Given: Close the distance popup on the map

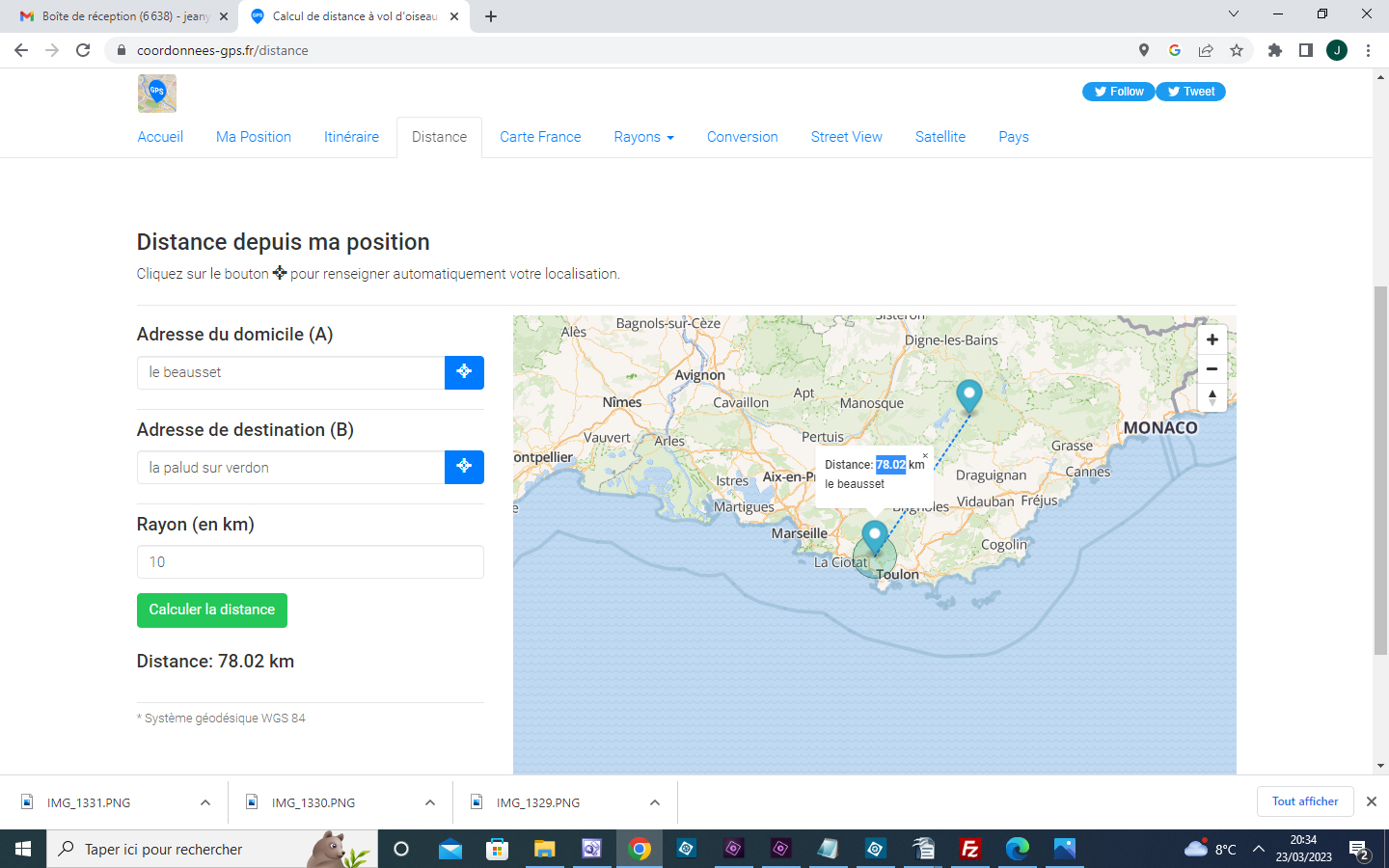Looking at the screenshot, I should (x=925, y=455).
